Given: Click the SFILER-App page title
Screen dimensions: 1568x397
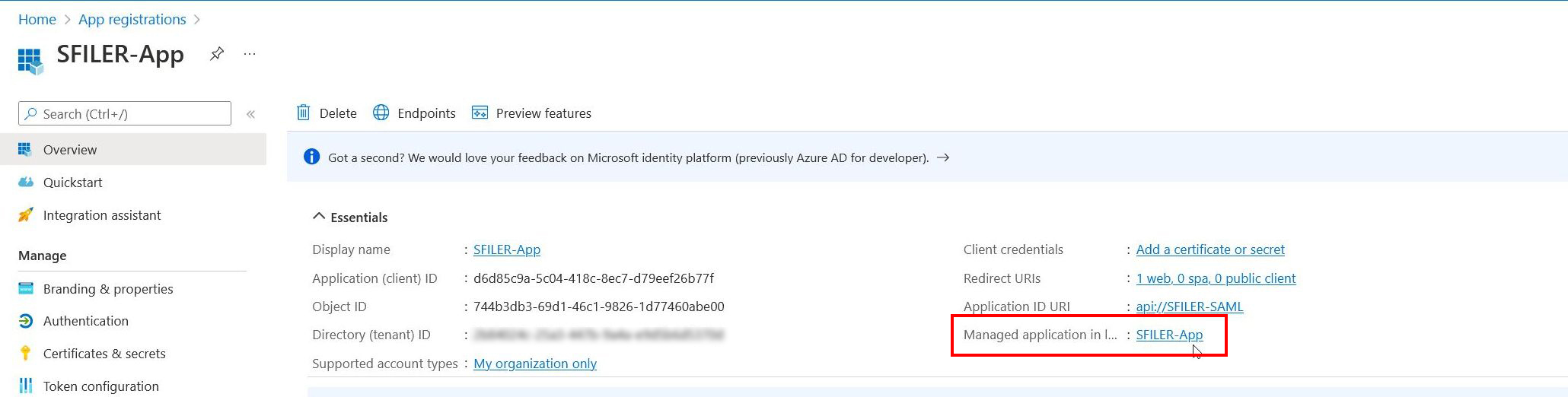Looking at the screenshot, I should [120, 55].
